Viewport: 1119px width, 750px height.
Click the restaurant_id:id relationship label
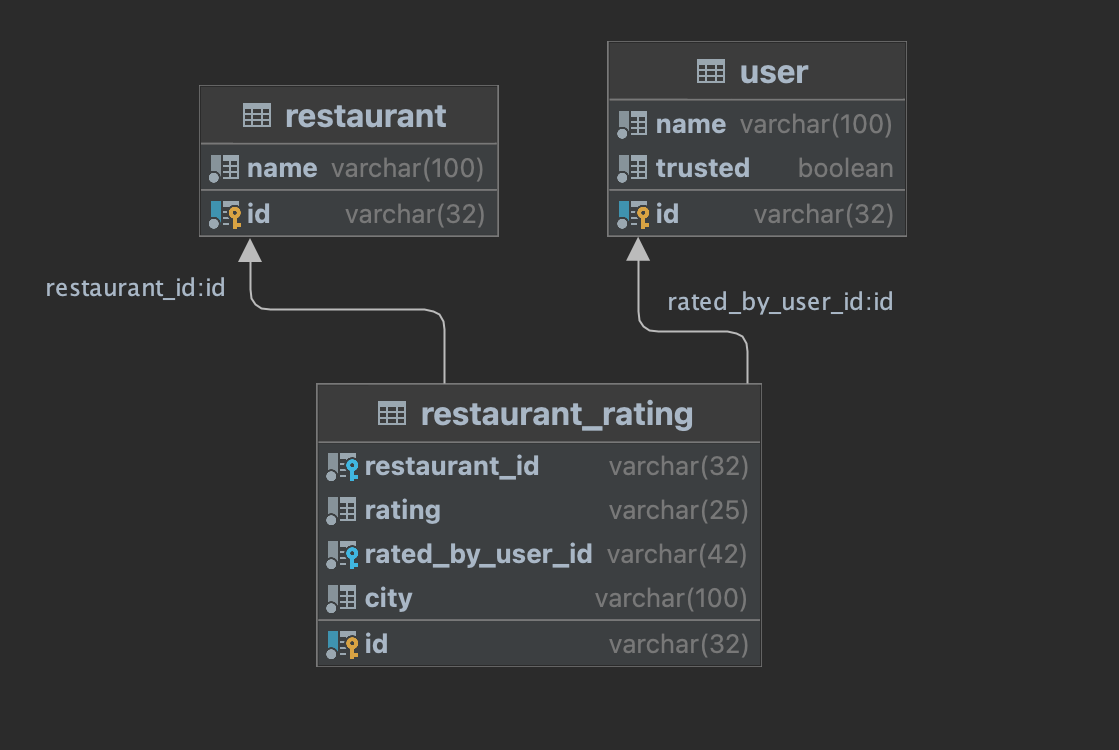[x=135, y=288]
